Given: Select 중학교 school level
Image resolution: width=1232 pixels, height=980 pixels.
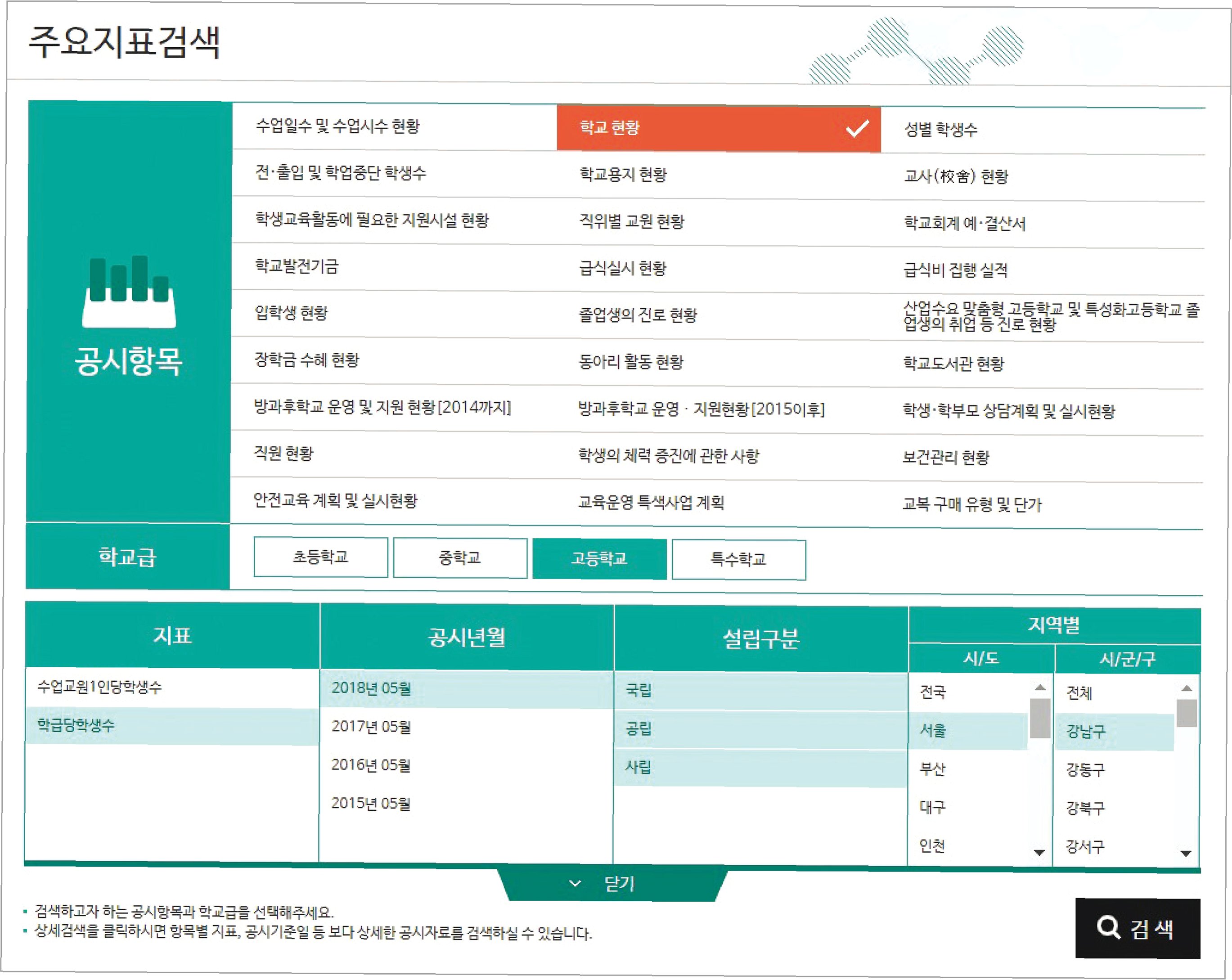Looking at the screenshot, I should click(460, 558).
